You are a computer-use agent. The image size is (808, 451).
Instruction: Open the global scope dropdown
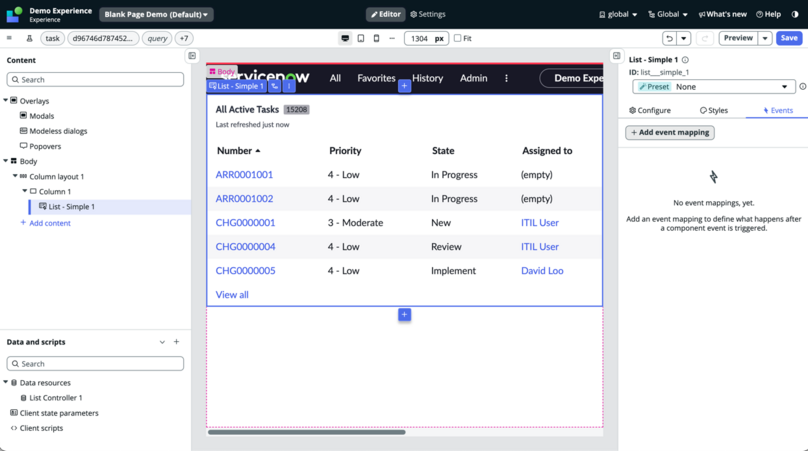(618, 14)
